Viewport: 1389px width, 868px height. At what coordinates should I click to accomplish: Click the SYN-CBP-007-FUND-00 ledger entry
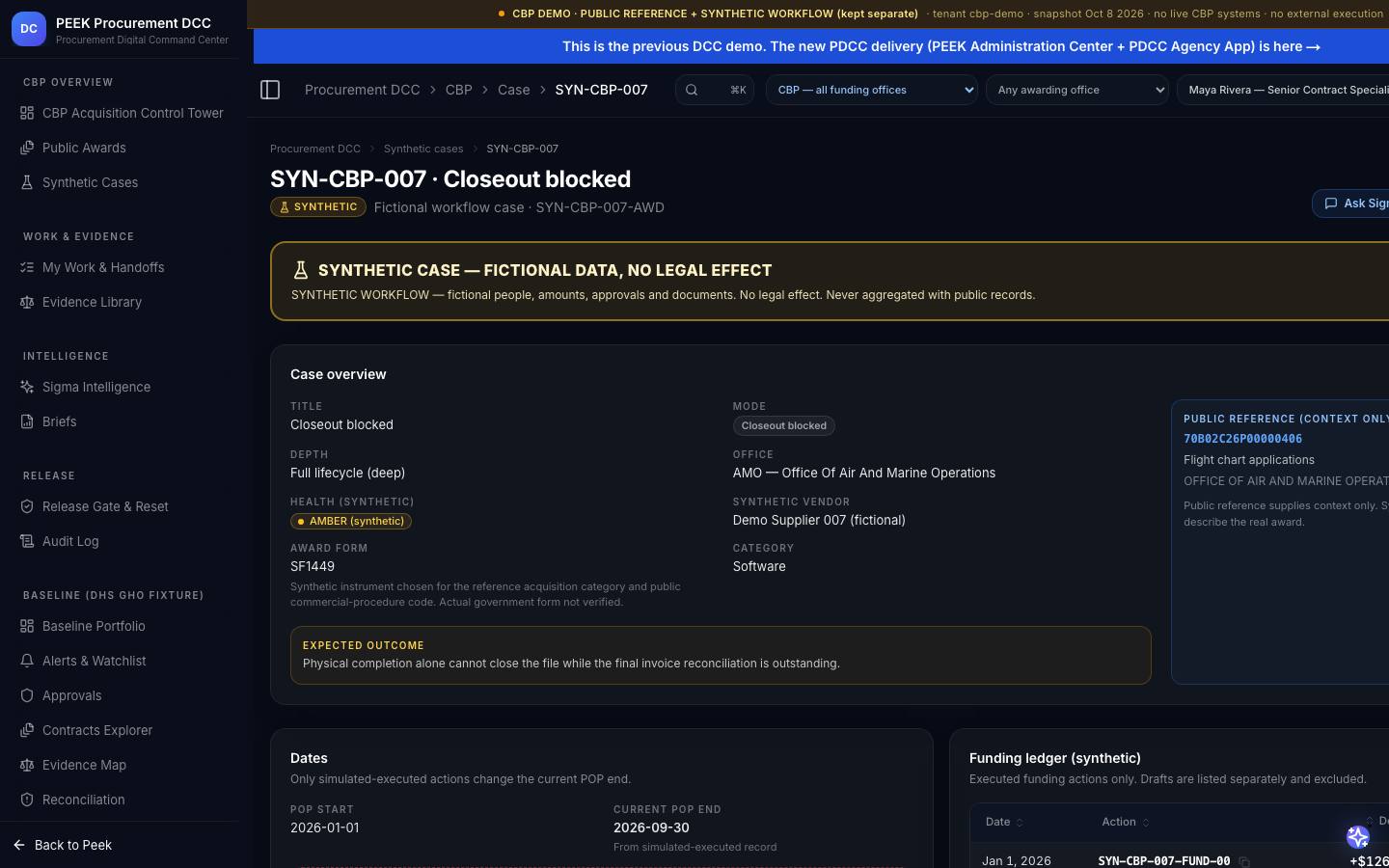(x=1164, y=861)
